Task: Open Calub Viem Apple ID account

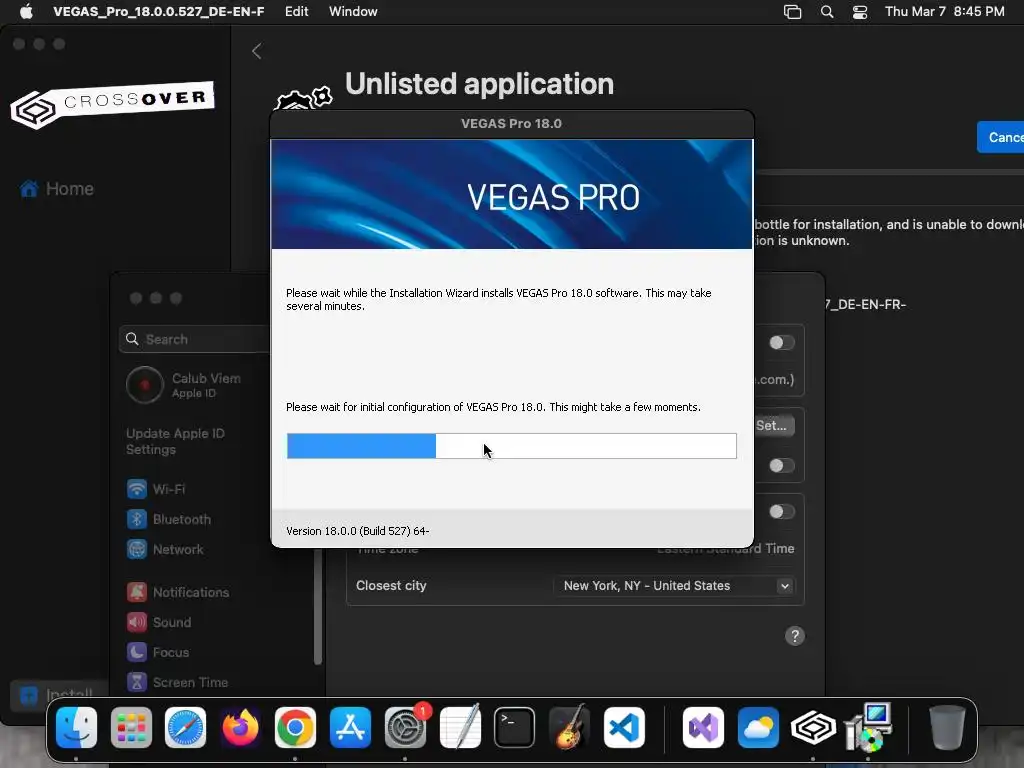Action: tap(184, 385)
